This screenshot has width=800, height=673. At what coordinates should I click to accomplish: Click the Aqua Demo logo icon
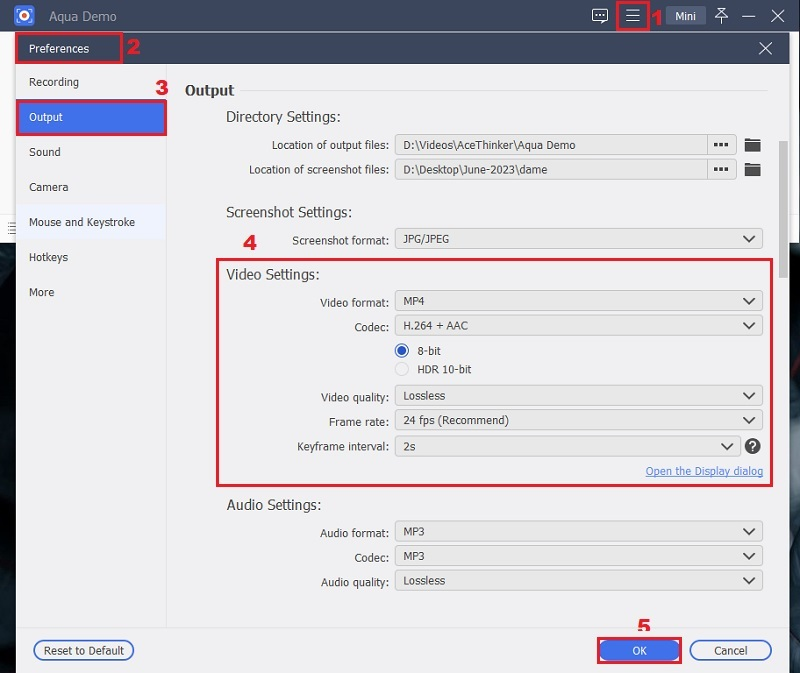[22, 15]
